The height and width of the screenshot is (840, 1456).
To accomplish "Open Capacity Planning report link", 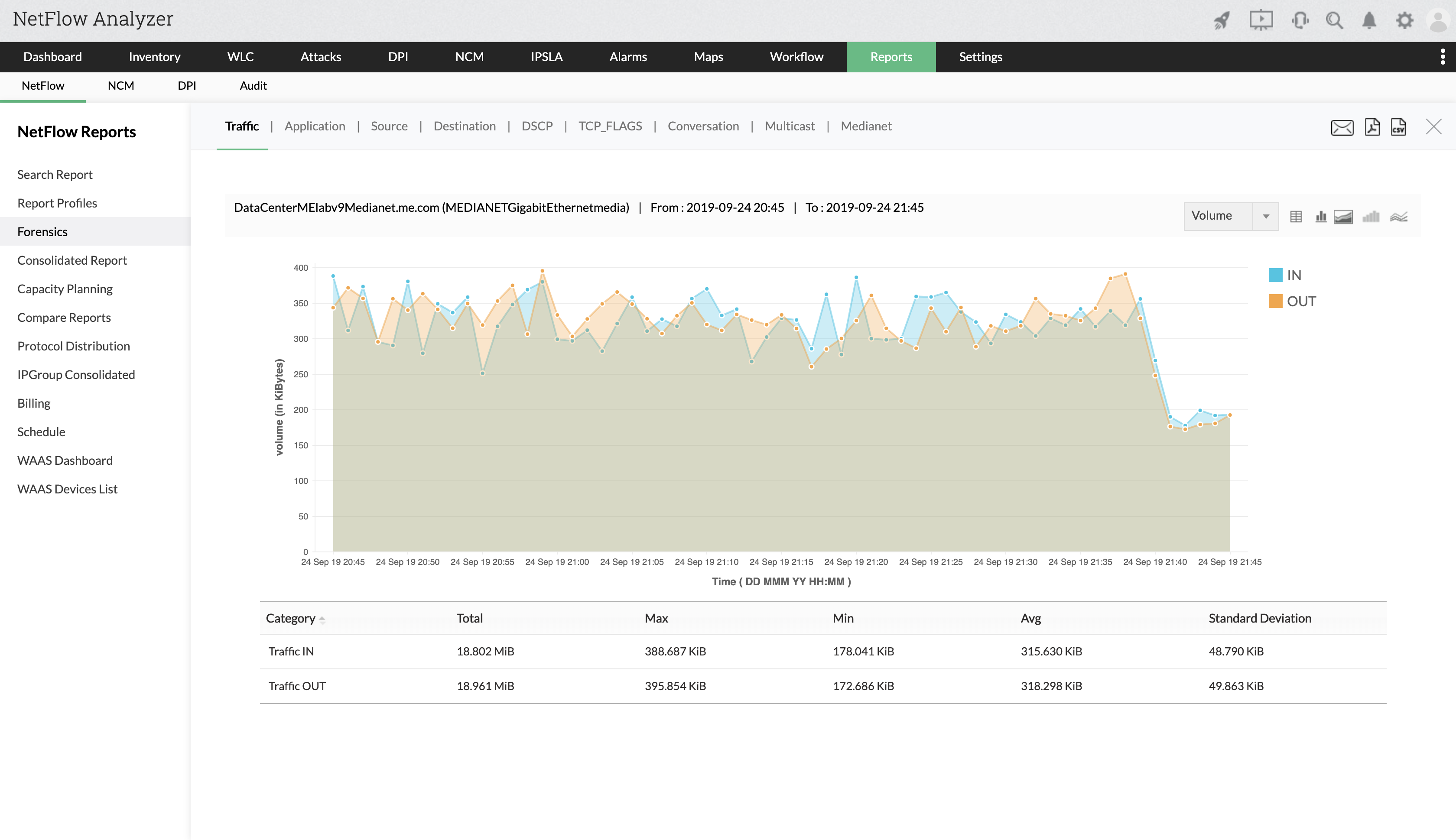I will 65,289.
